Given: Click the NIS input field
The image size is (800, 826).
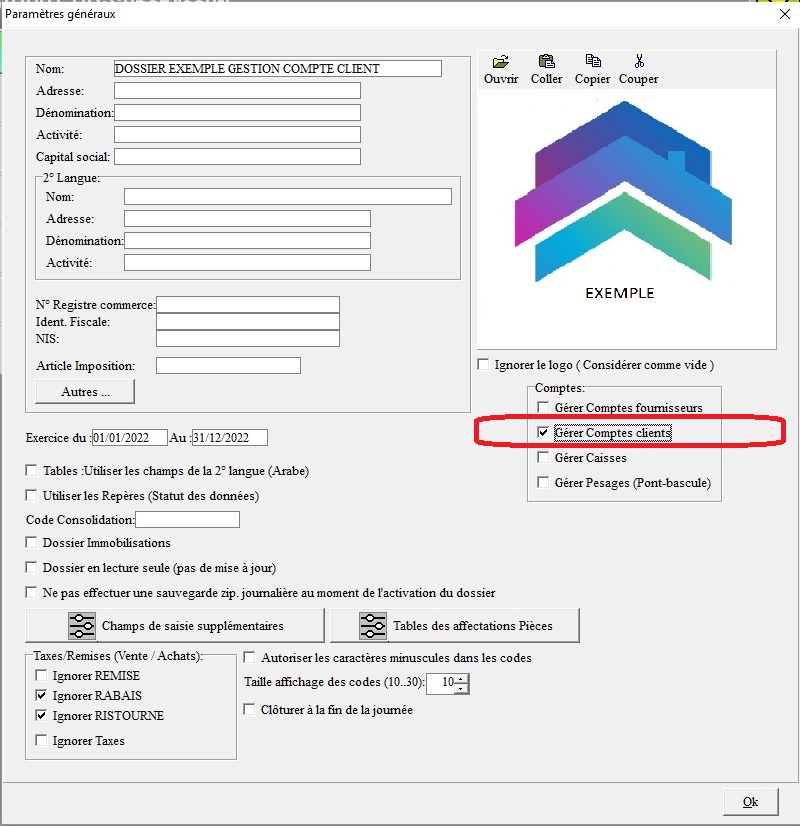Looking at the screenshot, I should click(248, 338).
